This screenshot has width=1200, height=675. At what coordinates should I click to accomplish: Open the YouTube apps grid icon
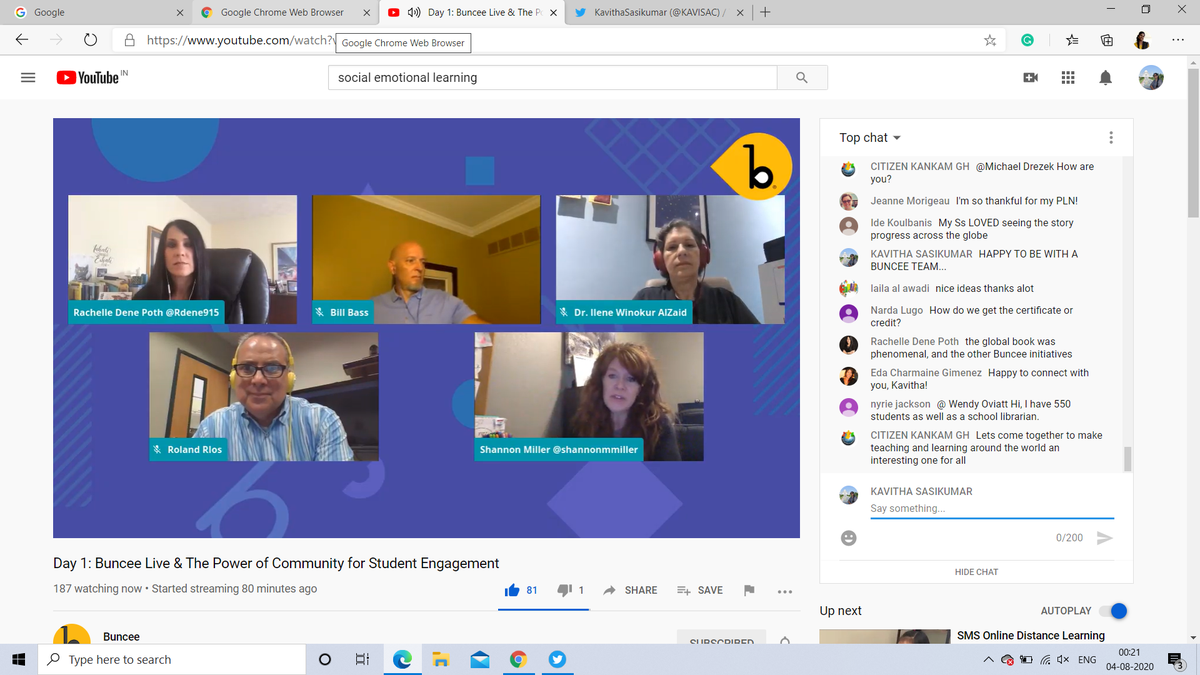(x=1067, y=78)
